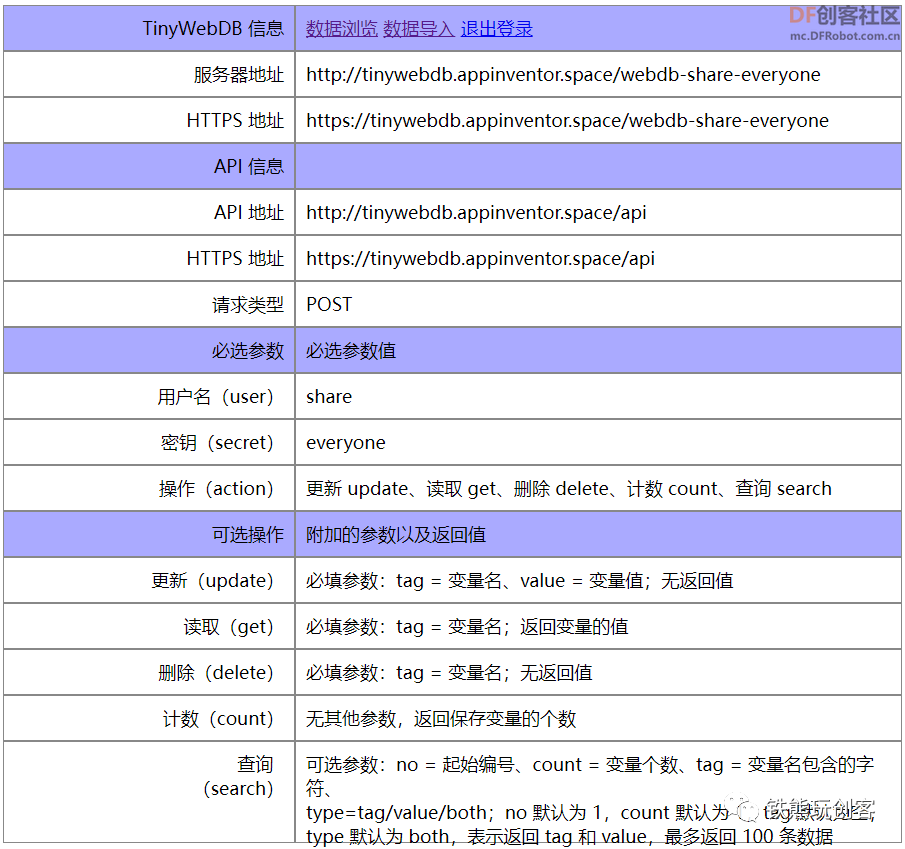Viewport: 905px width, 849px height.
Task: Click the 无其他参数，返回保存变量的个数 text
Action: pos(441,719)
